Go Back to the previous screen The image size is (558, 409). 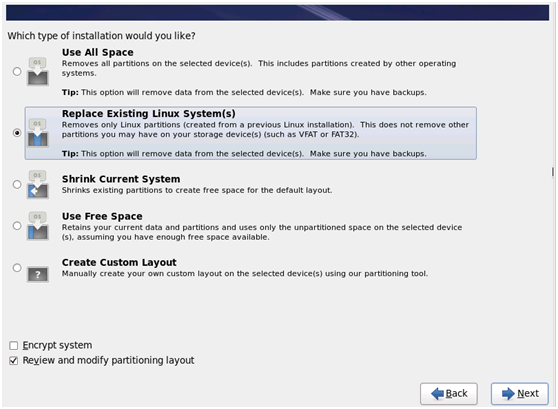coord(449,394)
